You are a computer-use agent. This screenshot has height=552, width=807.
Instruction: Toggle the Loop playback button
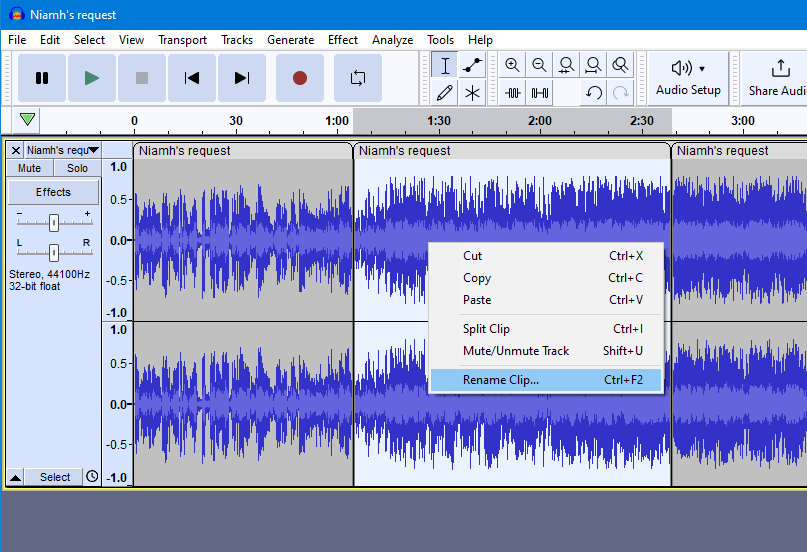[x=357, y=78]
